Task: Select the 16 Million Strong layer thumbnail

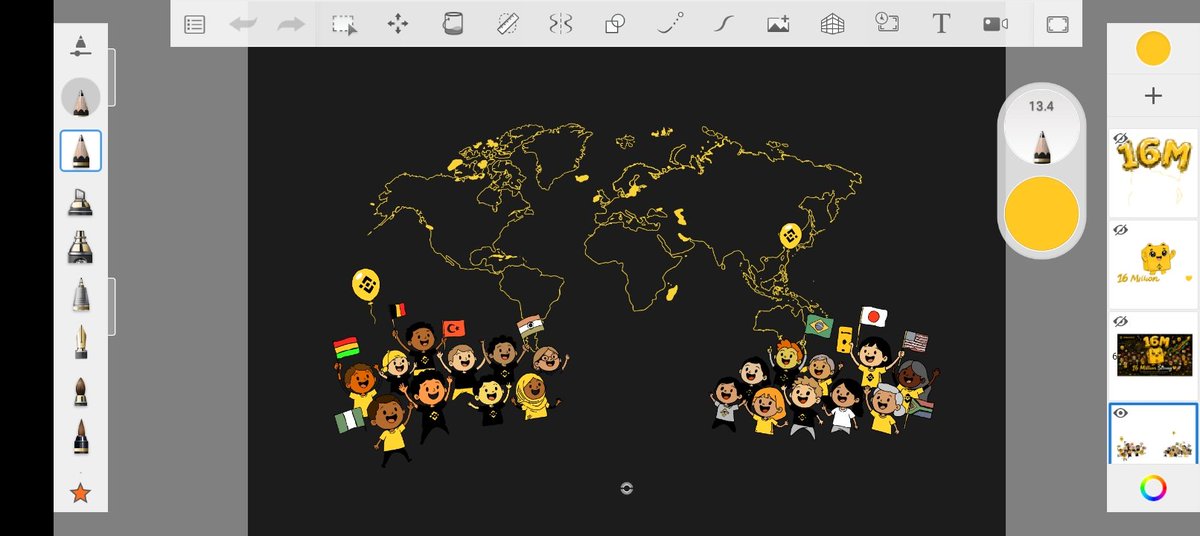Action: (x=1153, y=355)
